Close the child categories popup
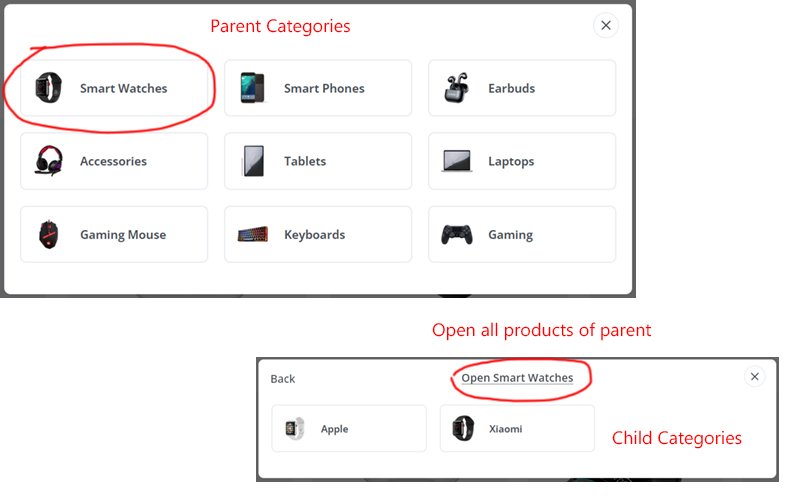Screen dimensions: 800x502 pos(755,376)
